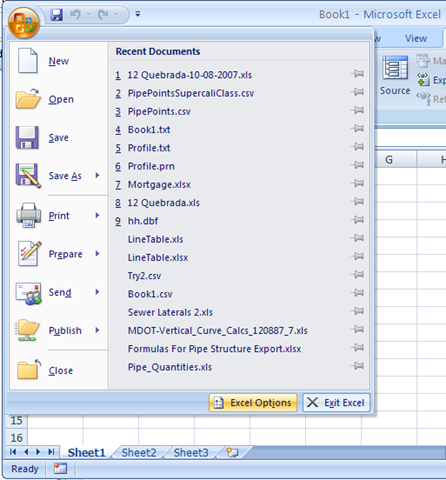Image resolution: width=446 pixels, height=480 pixels.
Task: Choose New from the Office menu
Action: [59, 61]
